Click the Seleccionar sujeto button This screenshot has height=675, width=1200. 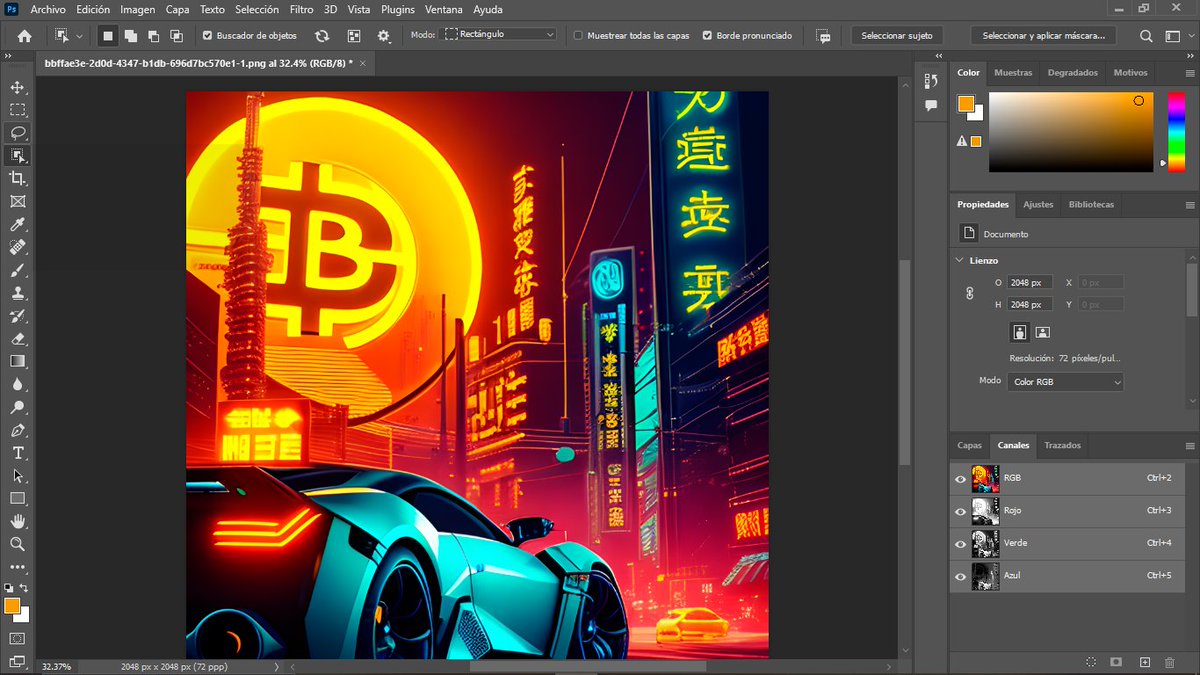tap(897, 35)
